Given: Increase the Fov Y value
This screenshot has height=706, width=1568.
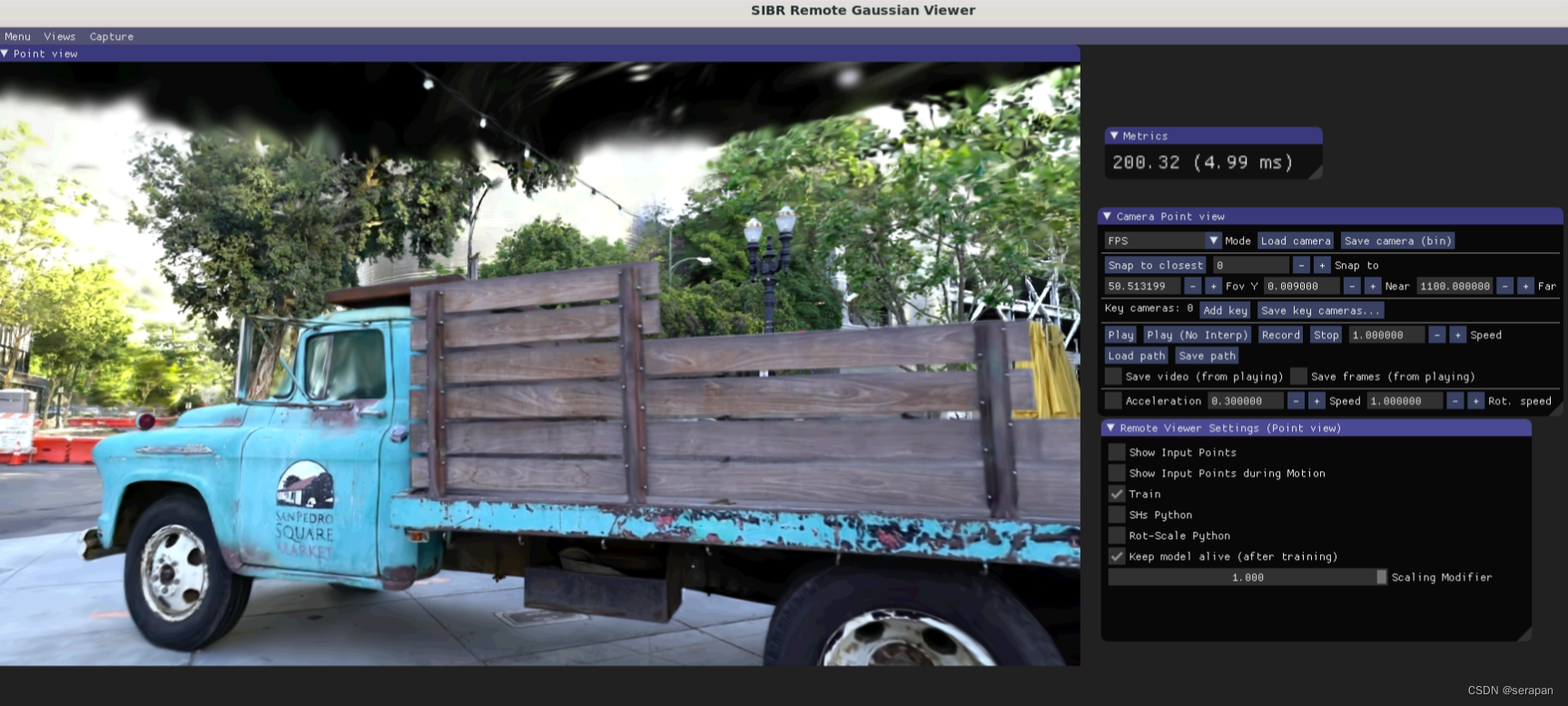Looking at the screenshot, I should 1213,286.
